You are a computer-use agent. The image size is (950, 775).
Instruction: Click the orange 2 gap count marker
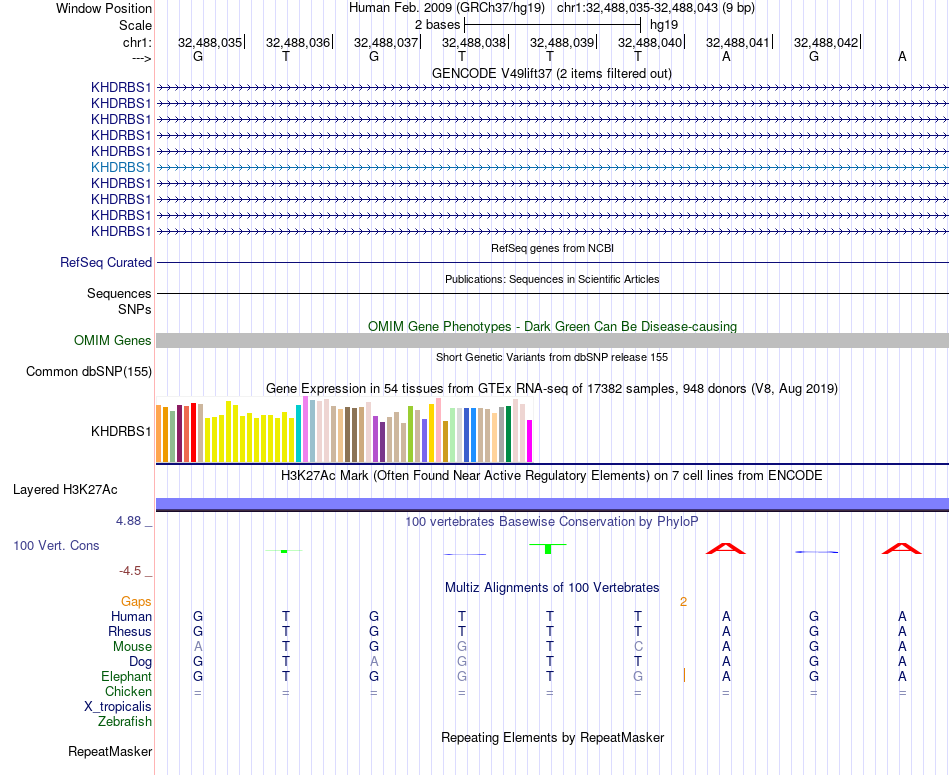point(683,602)
